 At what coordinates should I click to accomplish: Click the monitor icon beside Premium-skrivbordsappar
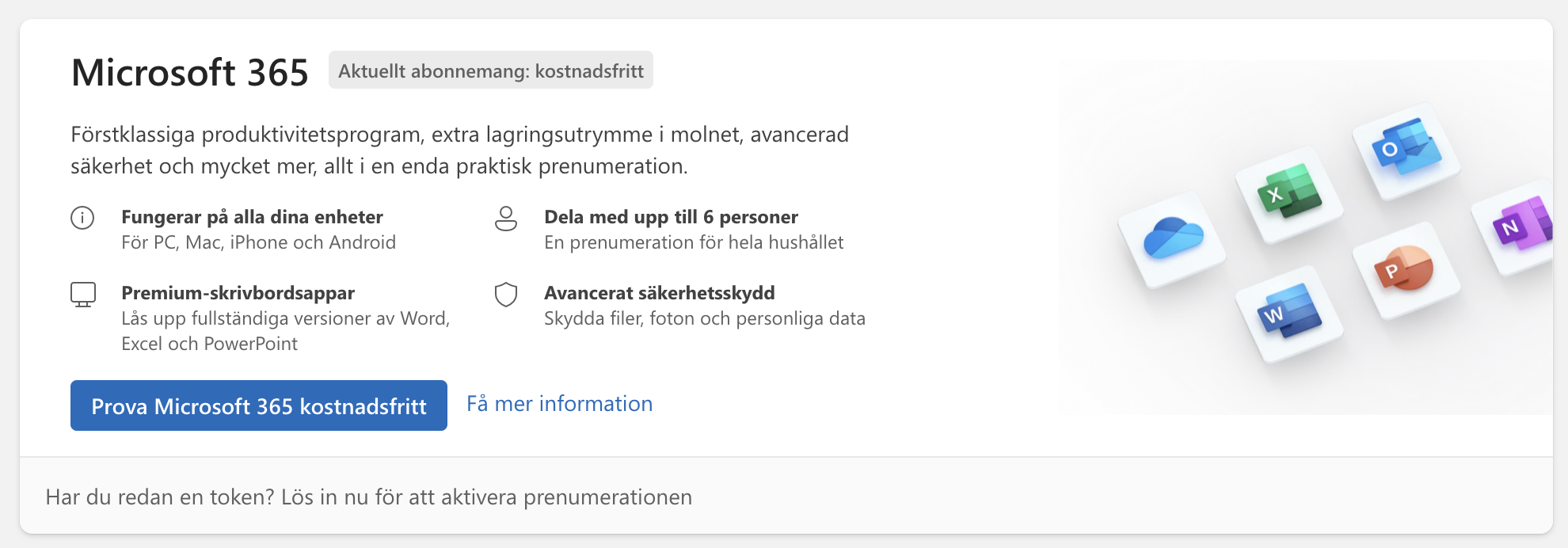(x=83, y=295)
